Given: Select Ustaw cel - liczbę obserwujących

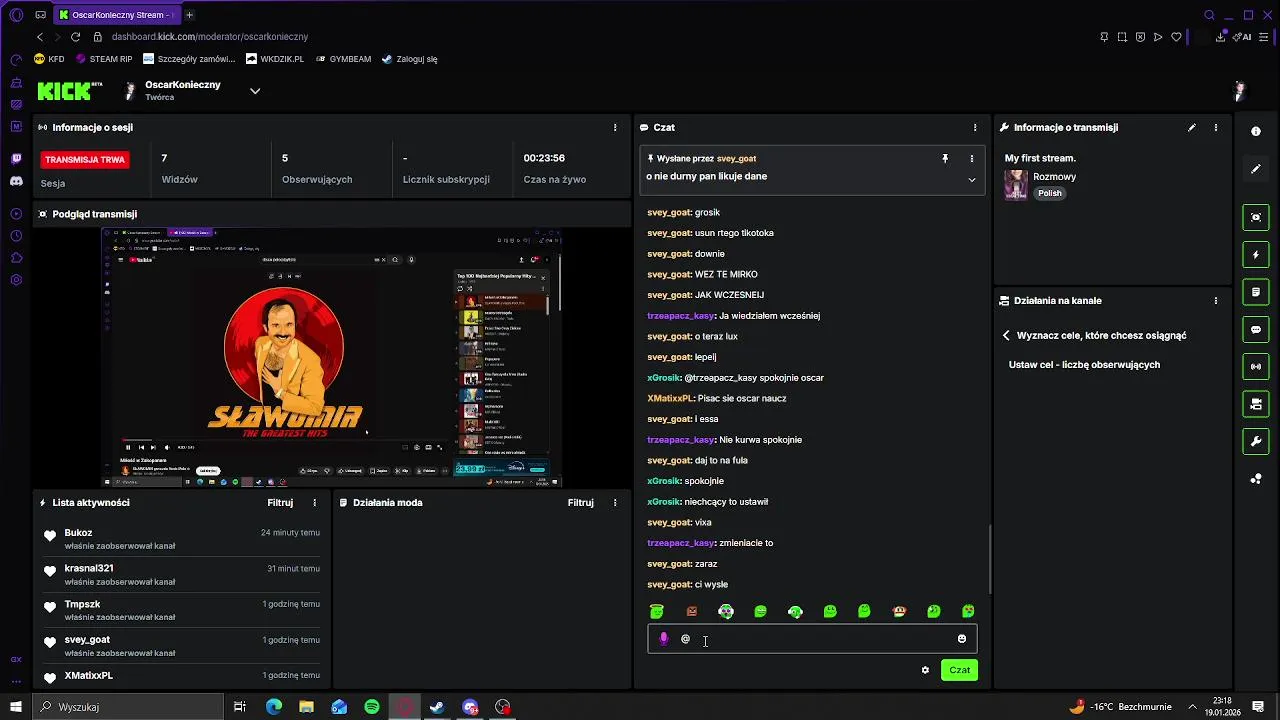Looking at the screenshot, I should pyautogui.click(x=1084, y=365).
